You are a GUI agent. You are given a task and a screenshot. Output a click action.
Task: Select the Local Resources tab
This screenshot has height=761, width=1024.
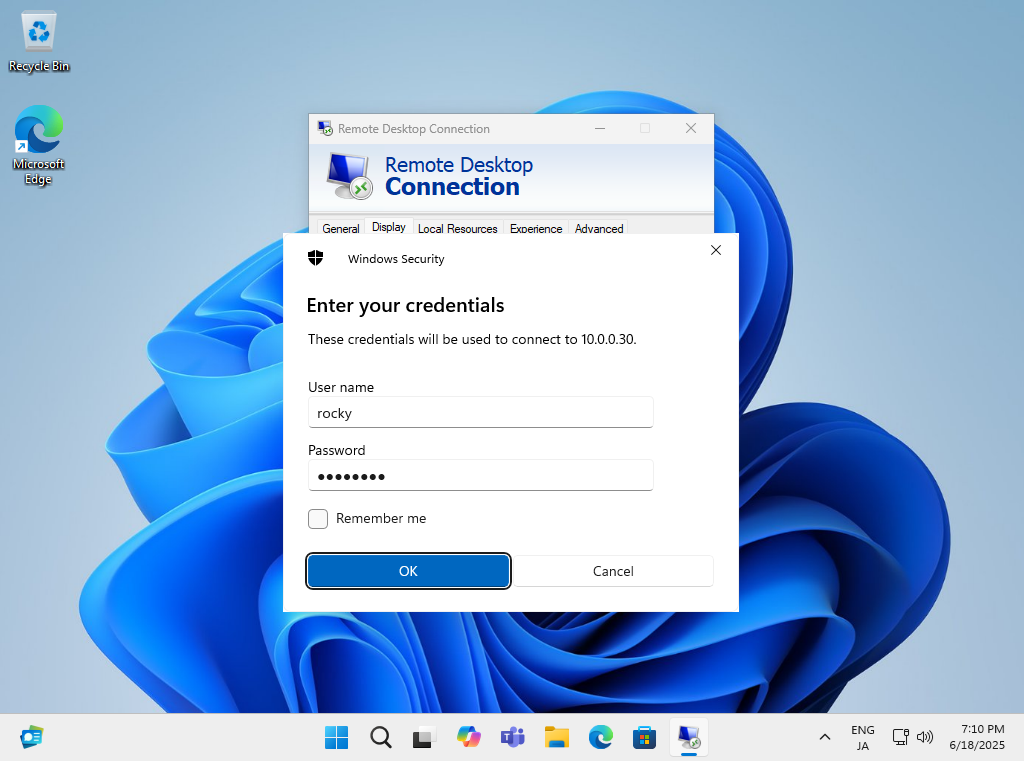(457, 229)
